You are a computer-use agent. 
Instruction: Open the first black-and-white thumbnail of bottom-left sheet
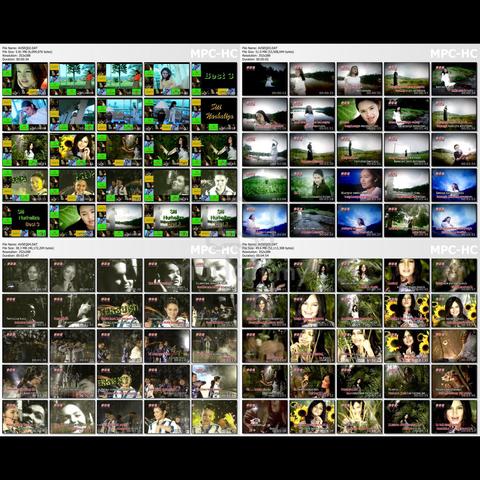(x=25, y=275)
